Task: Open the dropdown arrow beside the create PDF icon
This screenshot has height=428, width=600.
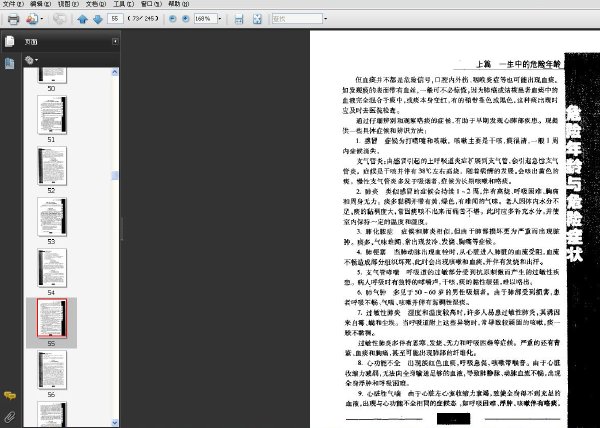Action: tap(42, 19)
